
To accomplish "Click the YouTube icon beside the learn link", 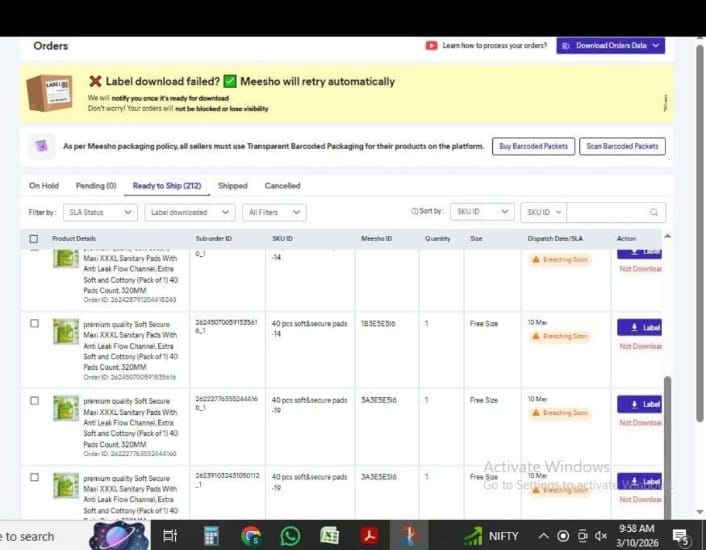I will pyautogui.click(x=431, y=46).
